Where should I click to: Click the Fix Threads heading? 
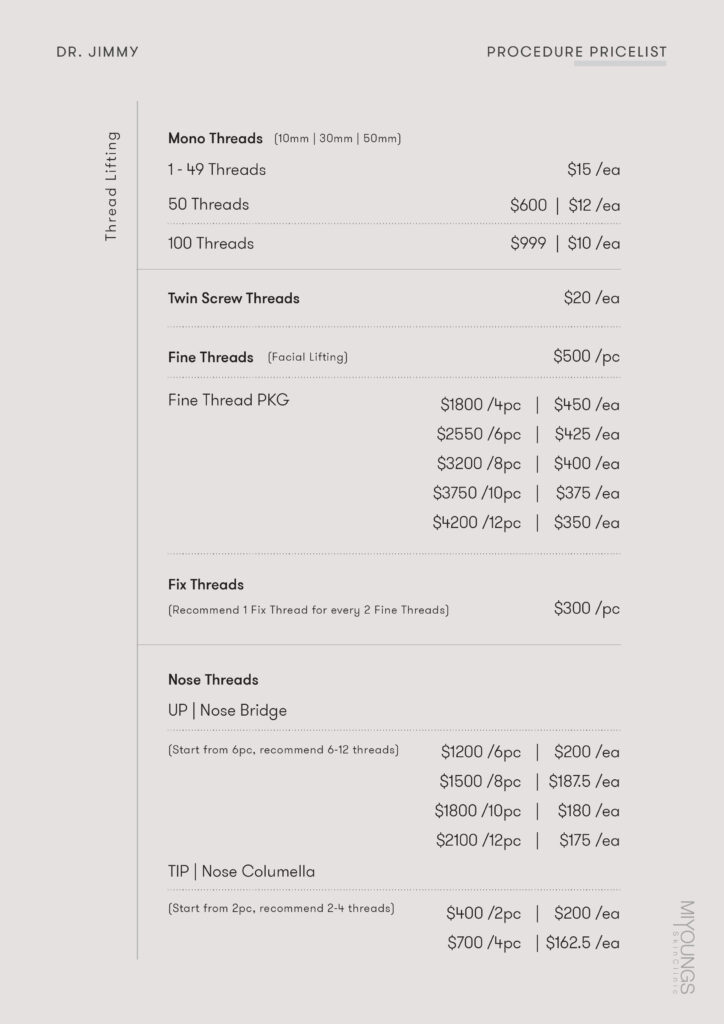coord(206,584)
